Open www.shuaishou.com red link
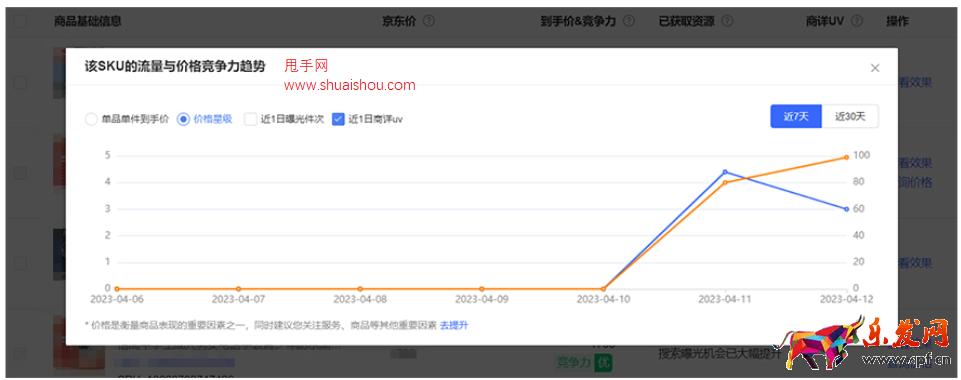 (349, 85)
